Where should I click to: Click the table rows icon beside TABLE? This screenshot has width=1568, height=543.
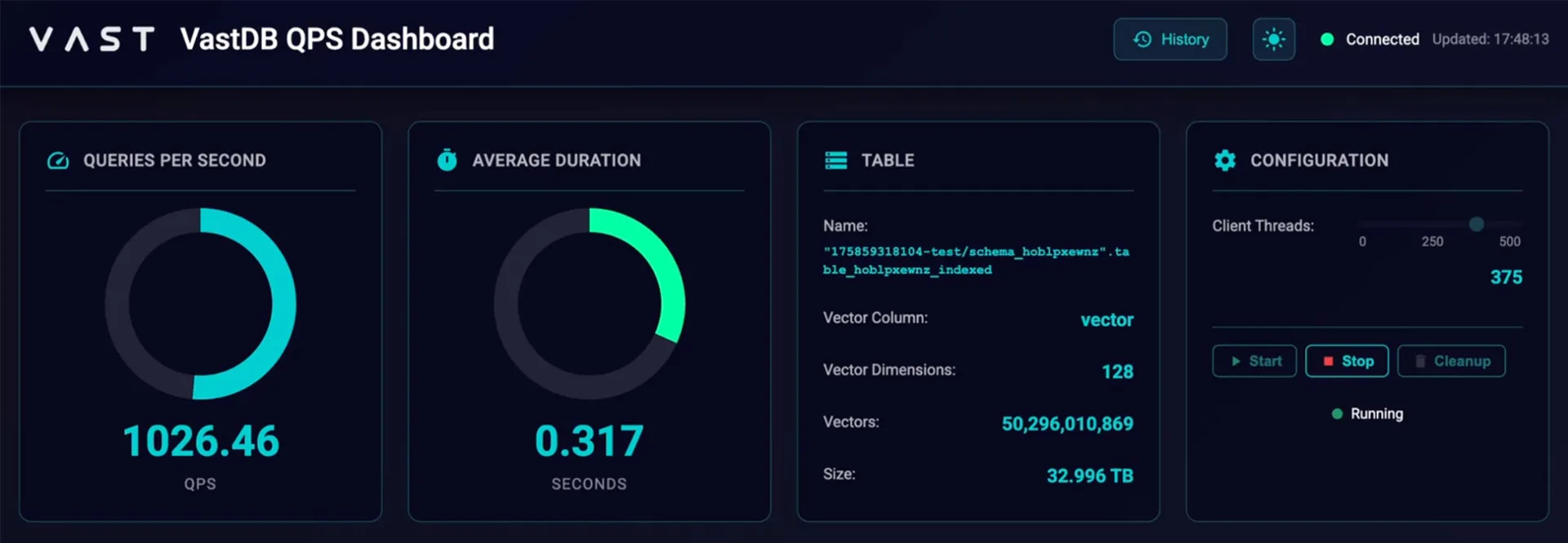click(x=836, y=160)
